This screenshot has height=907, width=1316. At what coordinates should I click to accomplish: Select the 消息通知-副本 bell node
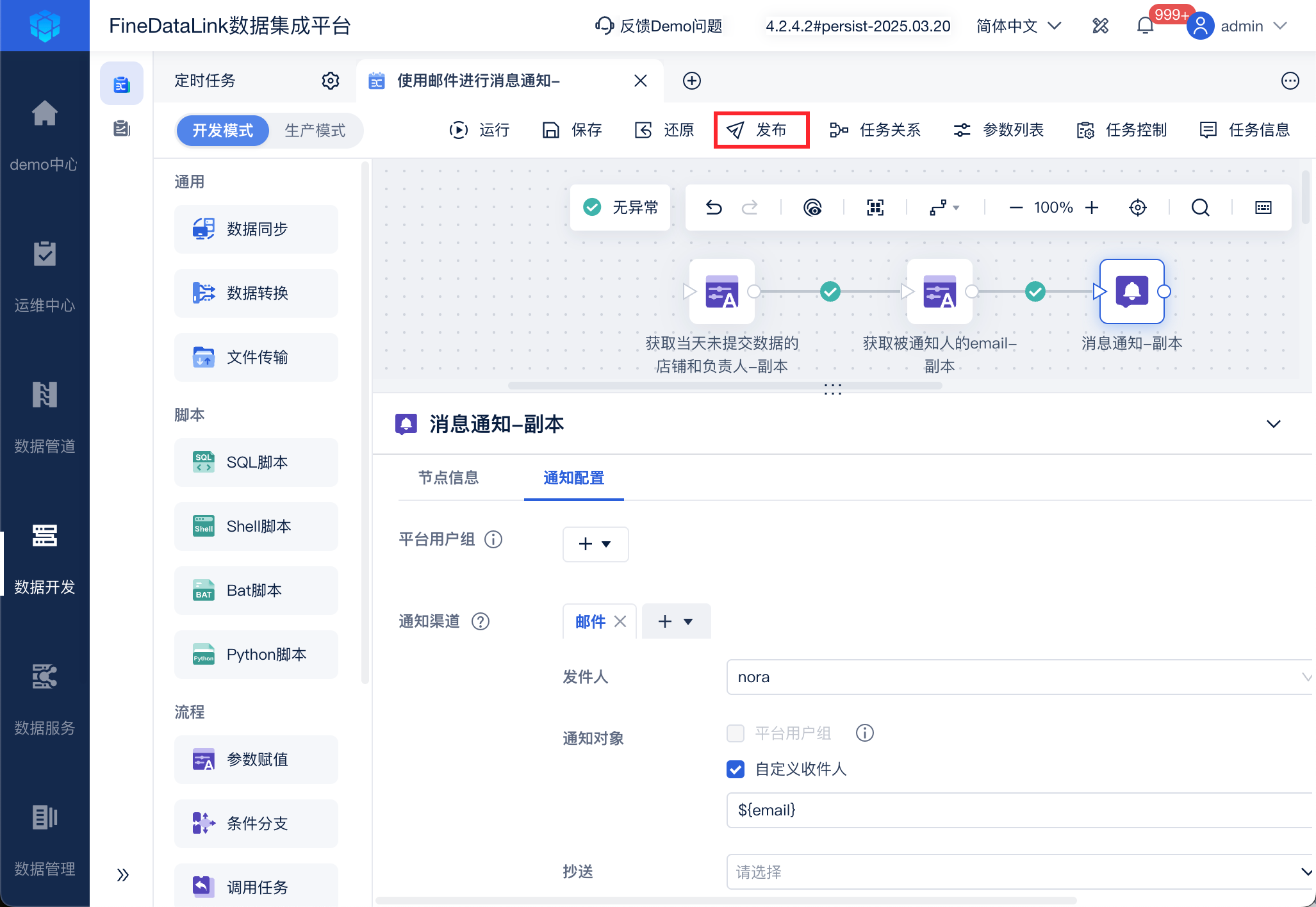(1131, 291)
